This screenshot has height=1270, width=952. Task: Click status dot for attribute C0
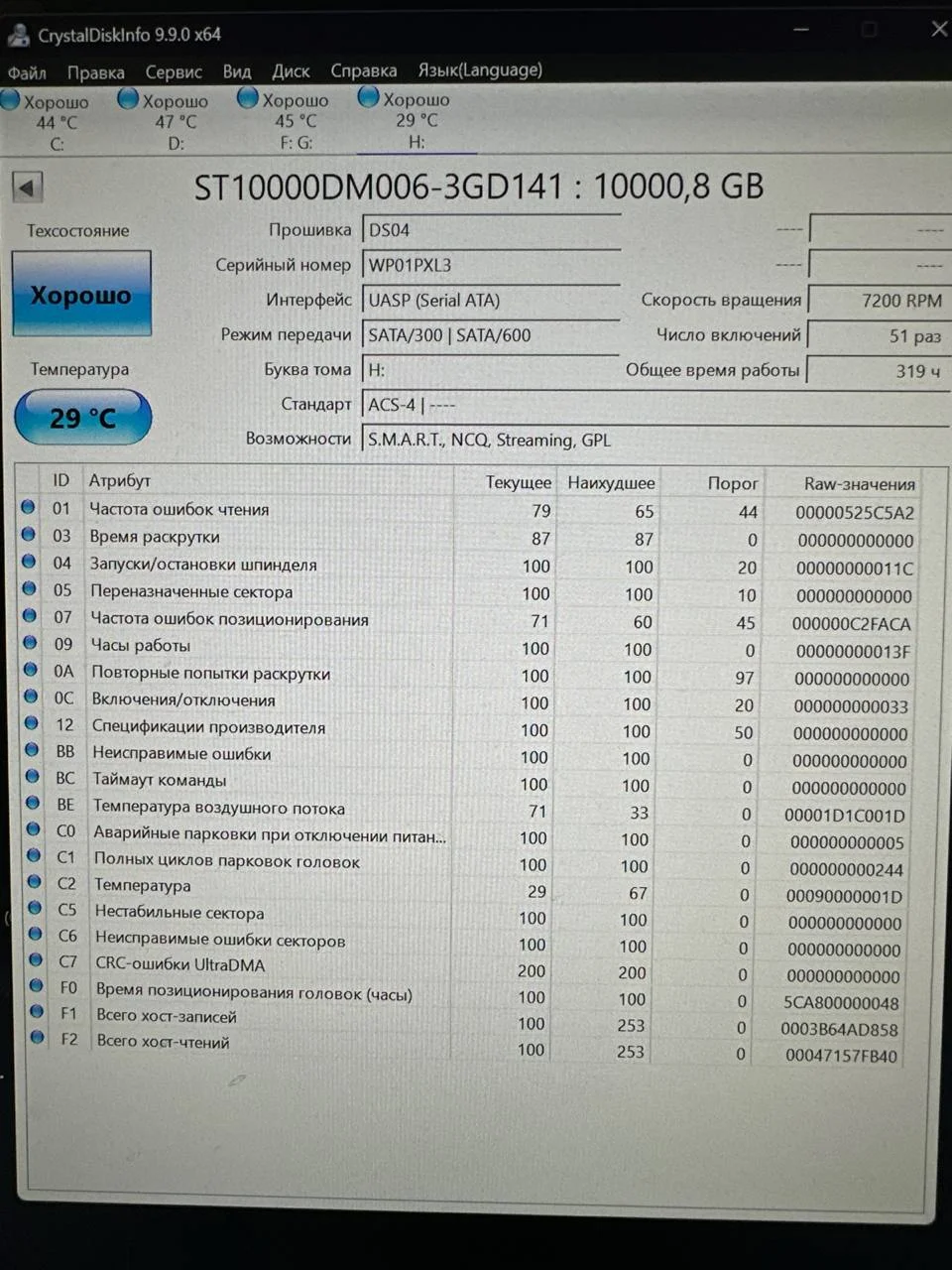pos(34,829)
